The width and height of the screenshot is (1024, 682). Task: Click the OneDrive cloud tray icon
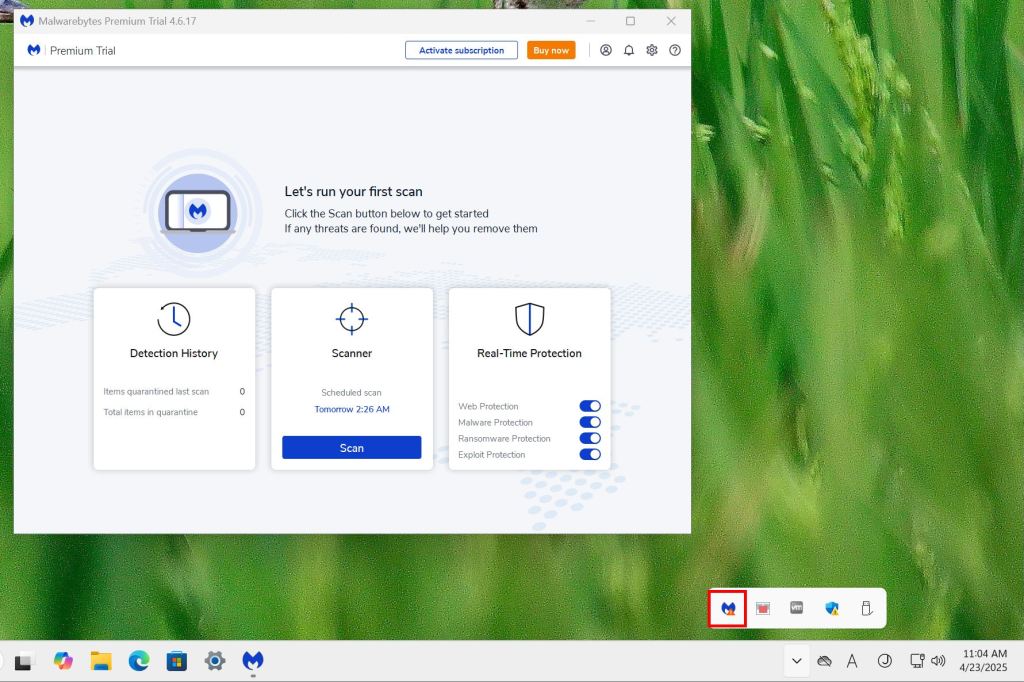click(824, 661)
